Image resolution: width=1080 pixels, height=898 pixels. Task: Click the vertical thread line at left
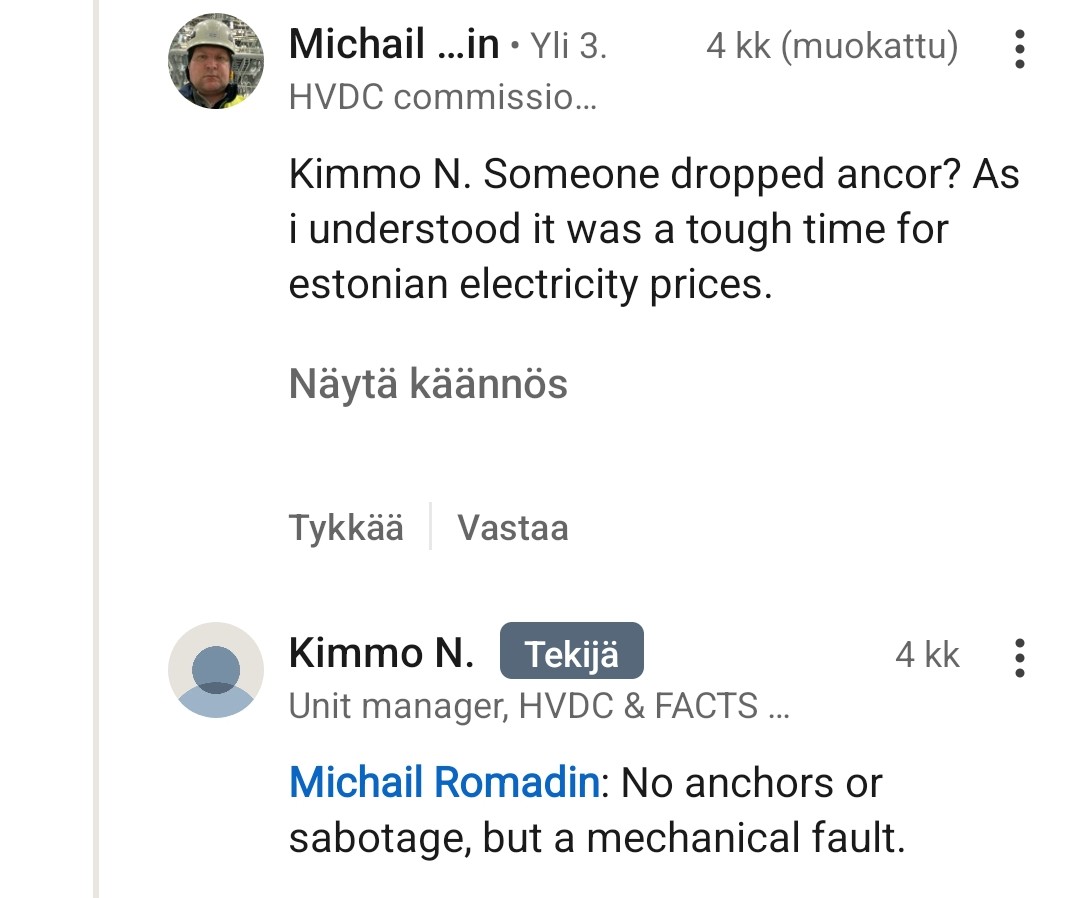[97, 450]
